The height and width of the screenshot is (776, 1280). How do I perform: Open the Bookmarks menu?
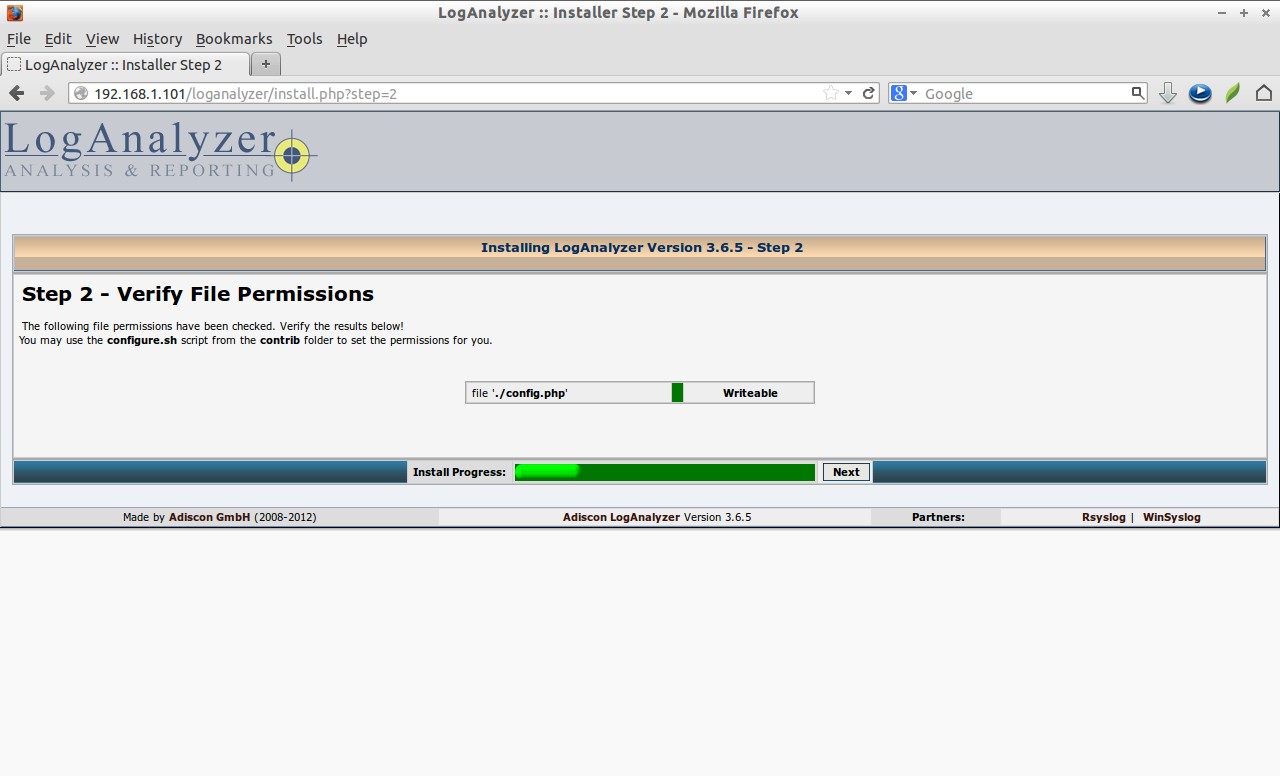[234, 39]
